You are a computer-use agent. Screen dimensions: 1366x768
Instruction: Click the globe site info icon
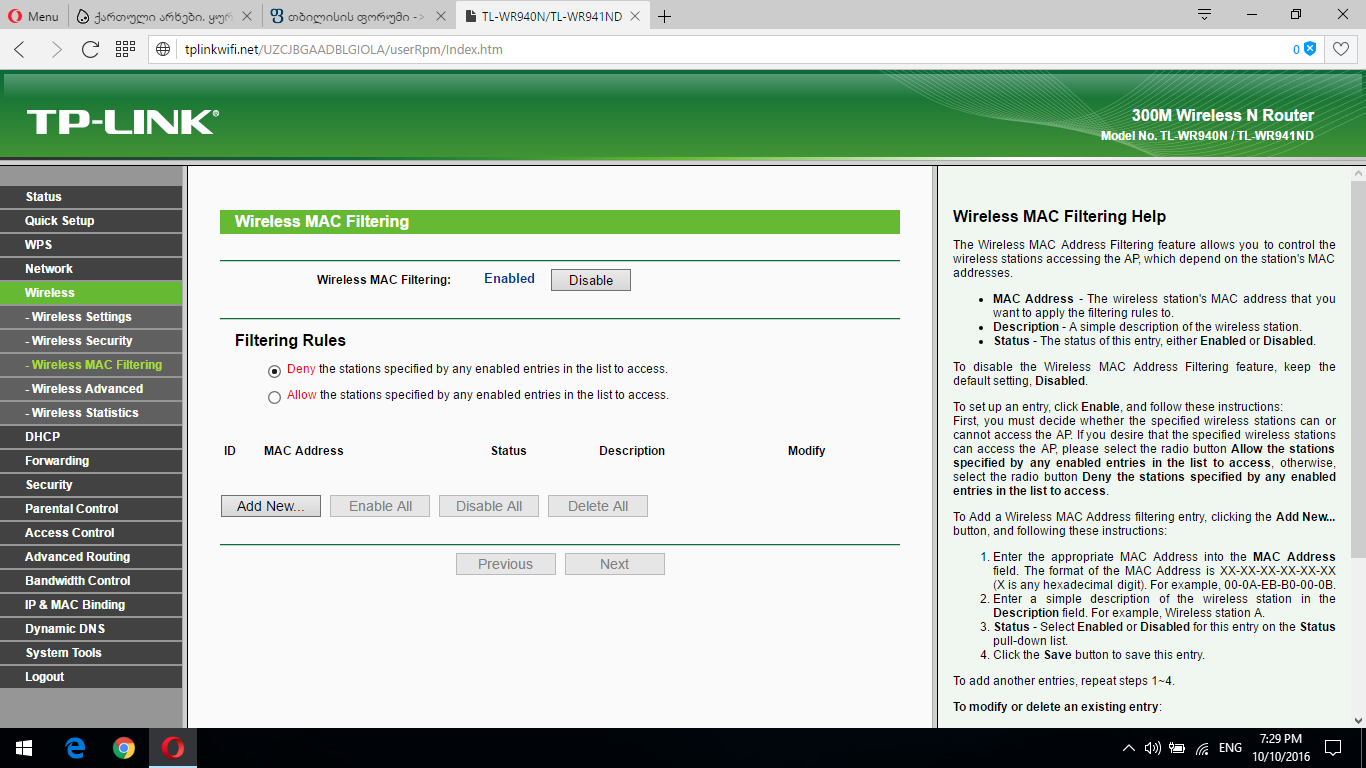click(164, 49)
